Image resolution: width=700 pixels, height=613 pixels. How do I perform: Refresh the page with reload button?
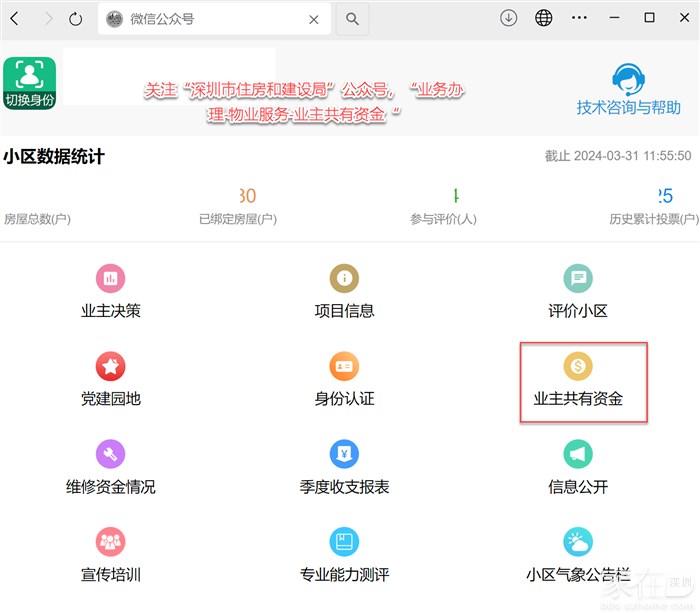point(76,19)
